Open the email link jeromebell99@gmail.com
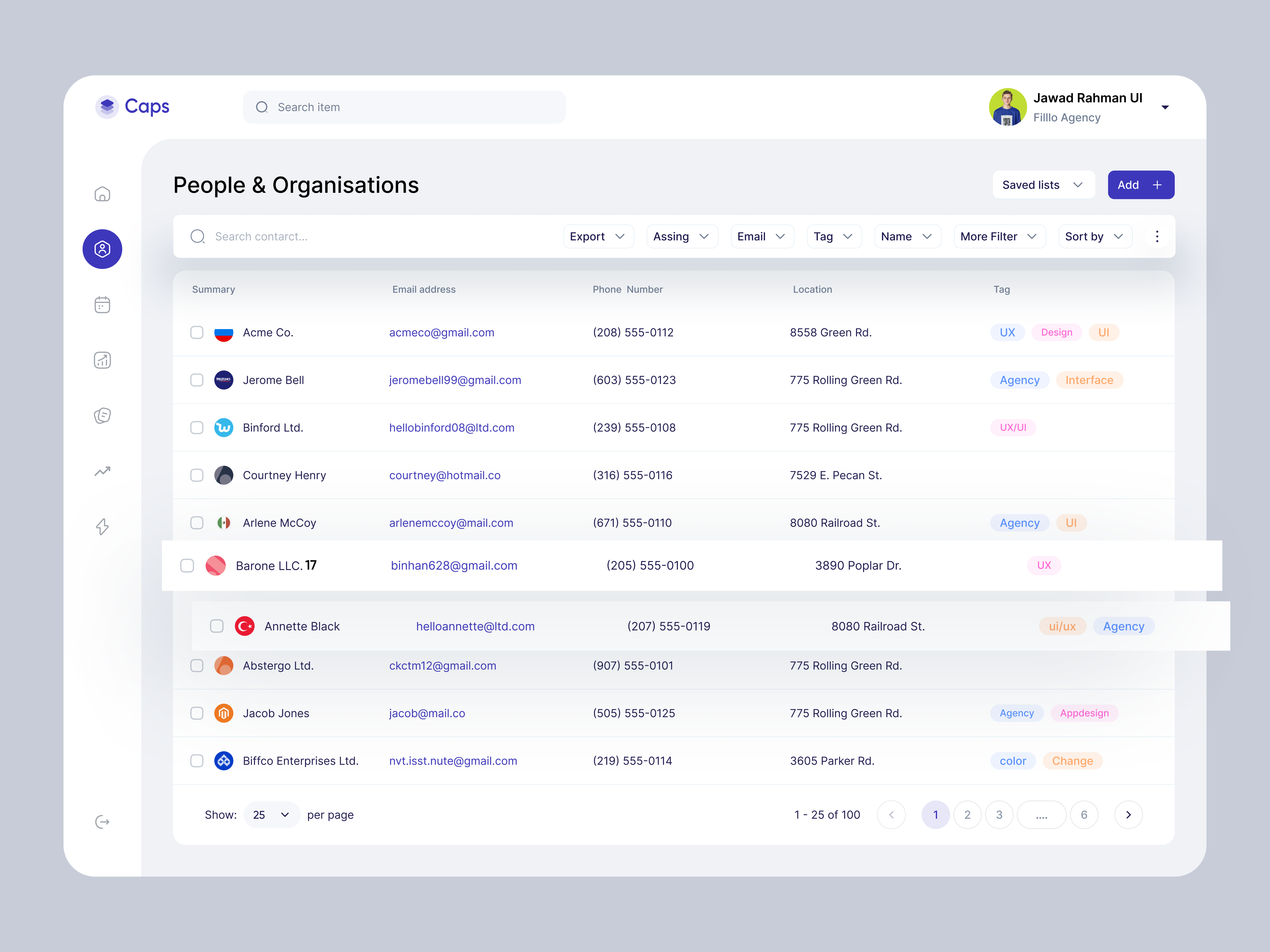 tap(455, 380)
